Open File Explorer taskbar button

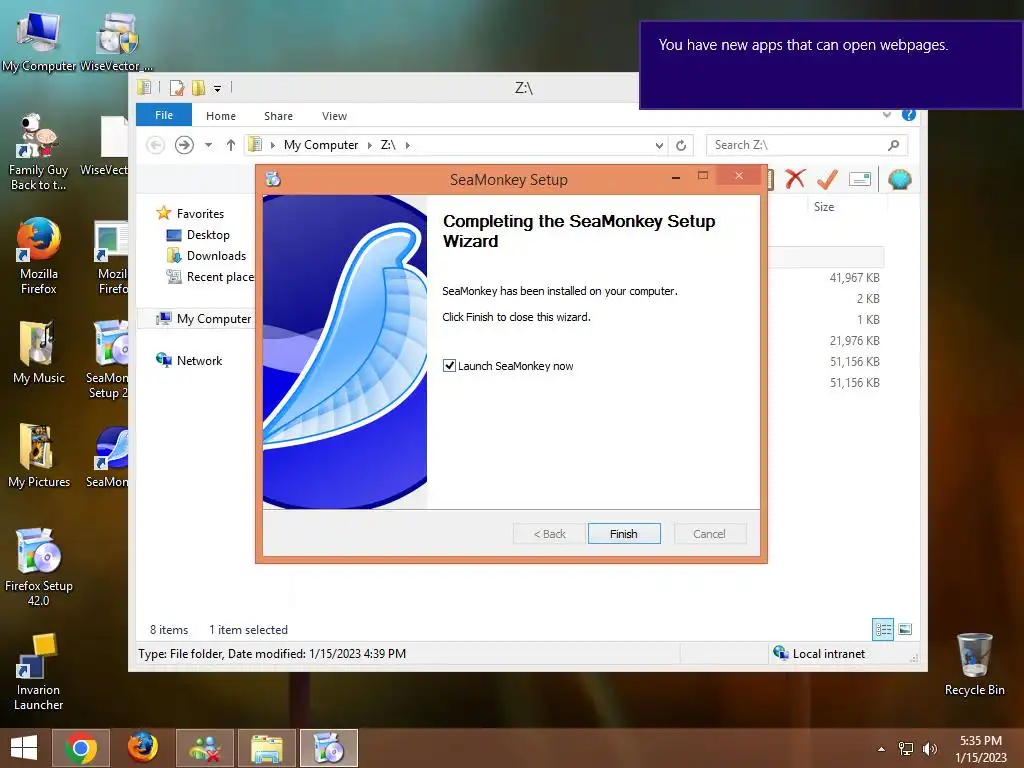pos(267,748)
